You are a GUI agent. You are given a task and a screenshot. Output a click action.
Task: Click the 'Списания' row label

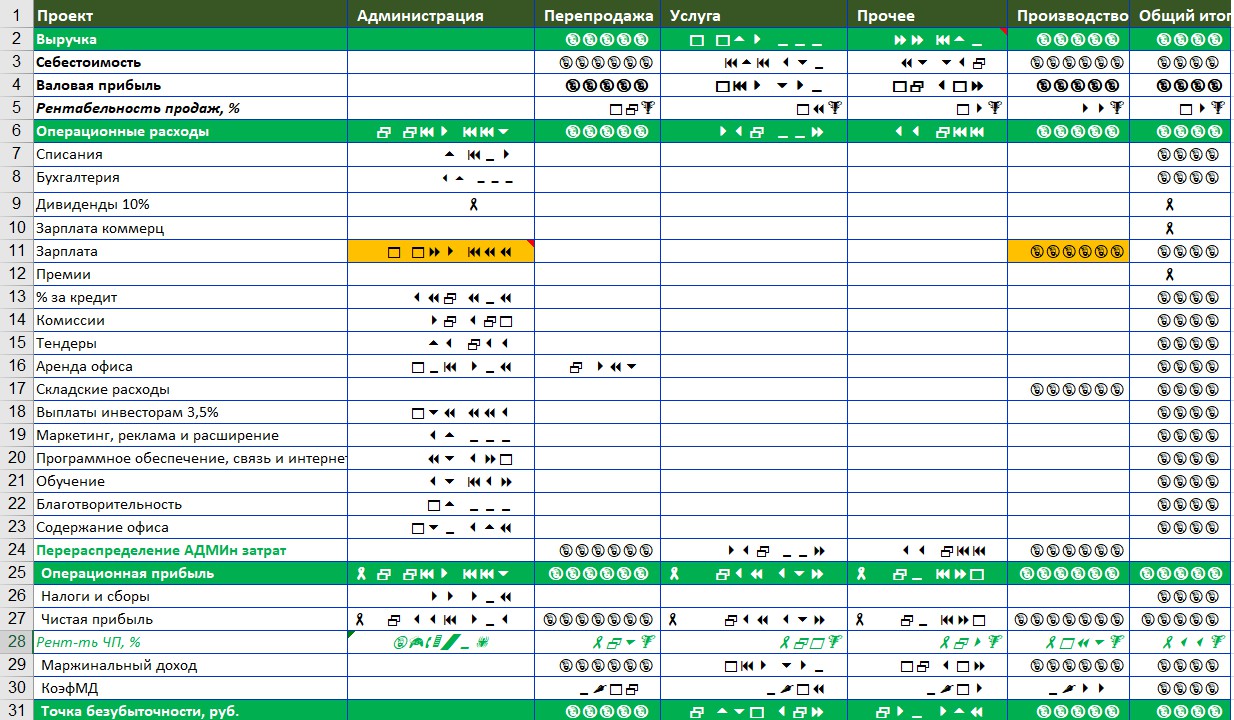190,154
